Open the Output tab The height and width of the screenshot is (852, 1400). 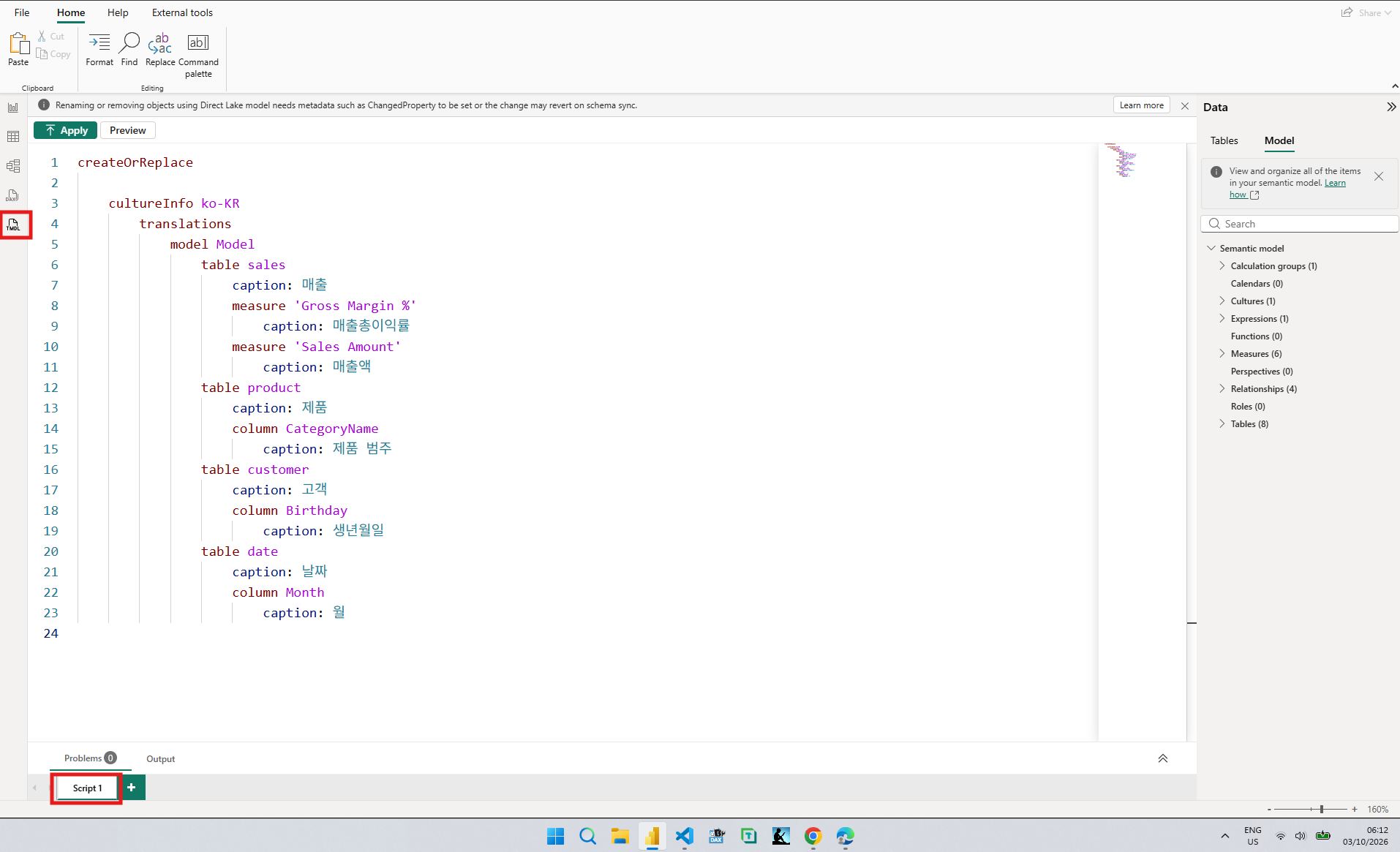point(160,759)
